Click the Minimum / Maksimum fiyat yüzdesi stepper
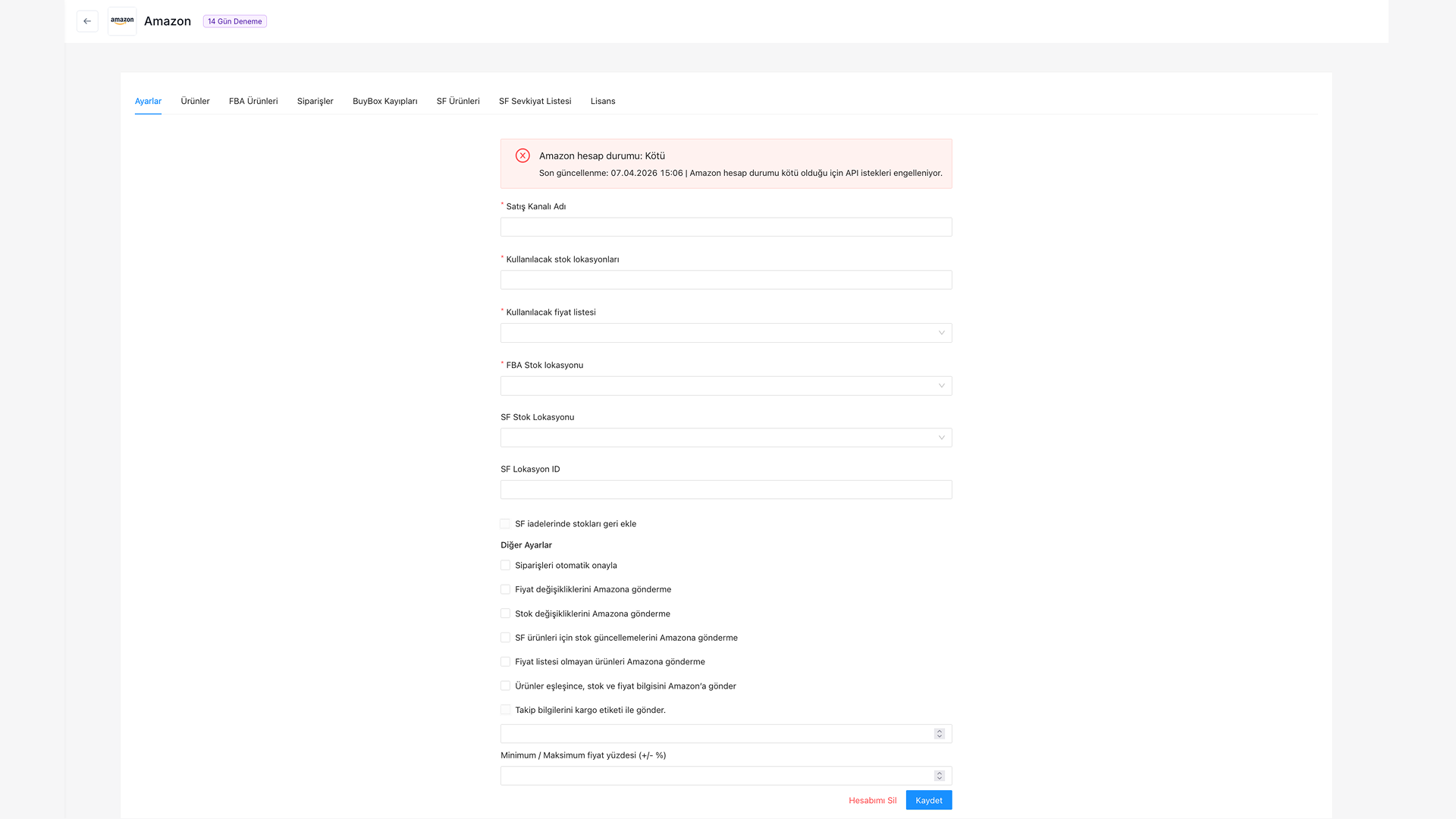This screenshot has height=819, width=1456. click(940, 776)
